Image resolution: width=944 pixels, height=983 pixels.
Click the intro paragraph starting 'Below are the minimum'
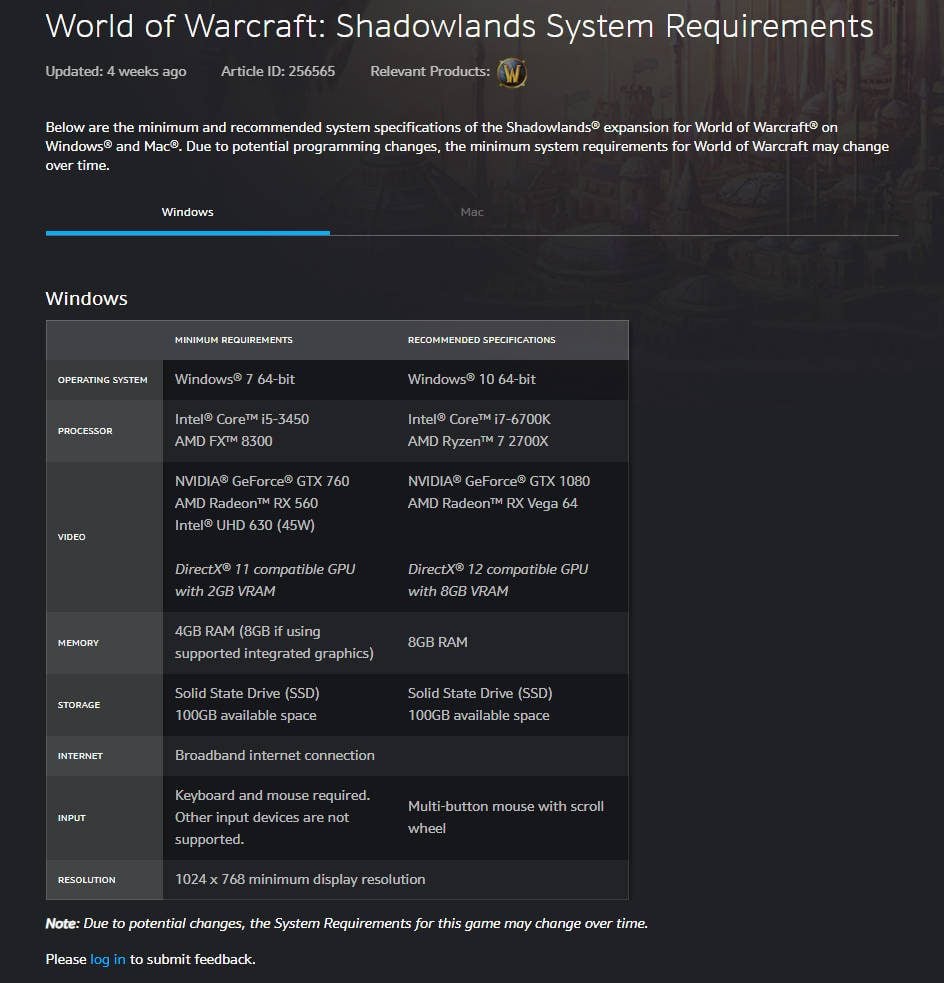467,147
